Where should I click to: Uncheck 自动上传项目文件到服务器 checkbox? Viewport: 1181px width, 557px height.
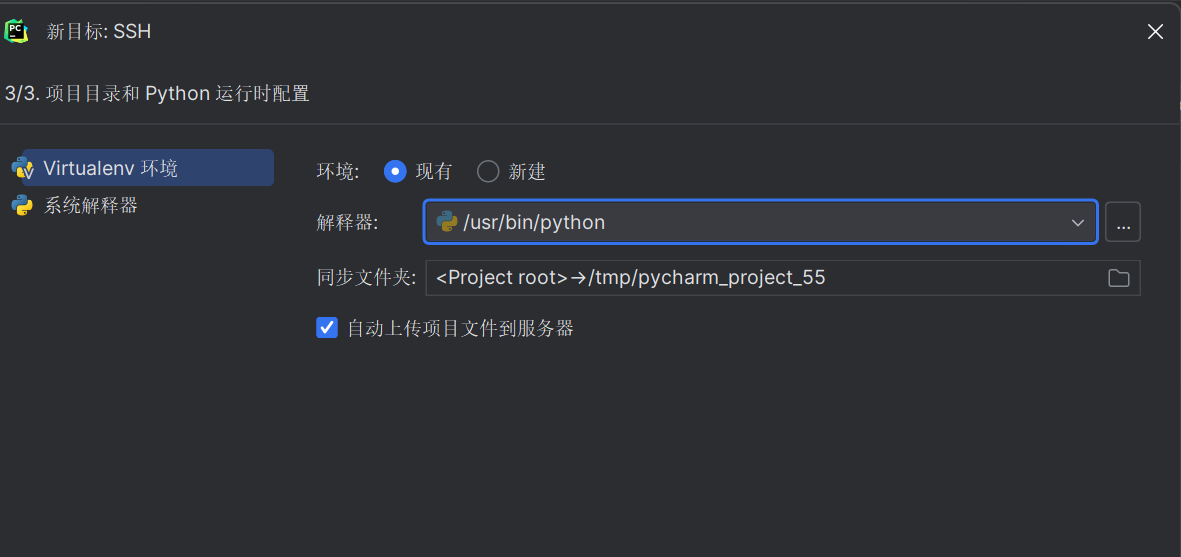[x=327, y=328]
